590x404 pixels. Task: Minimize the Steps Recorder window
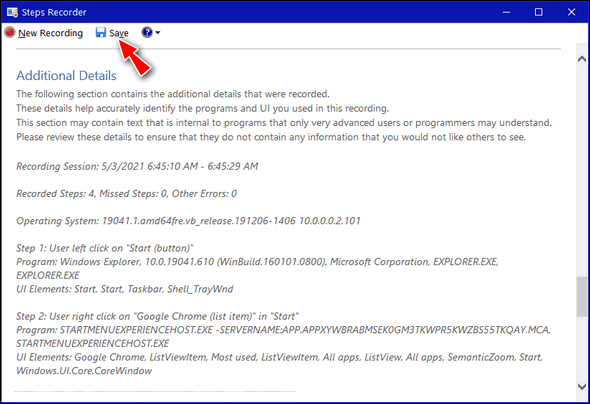click(x=506, y=12)
